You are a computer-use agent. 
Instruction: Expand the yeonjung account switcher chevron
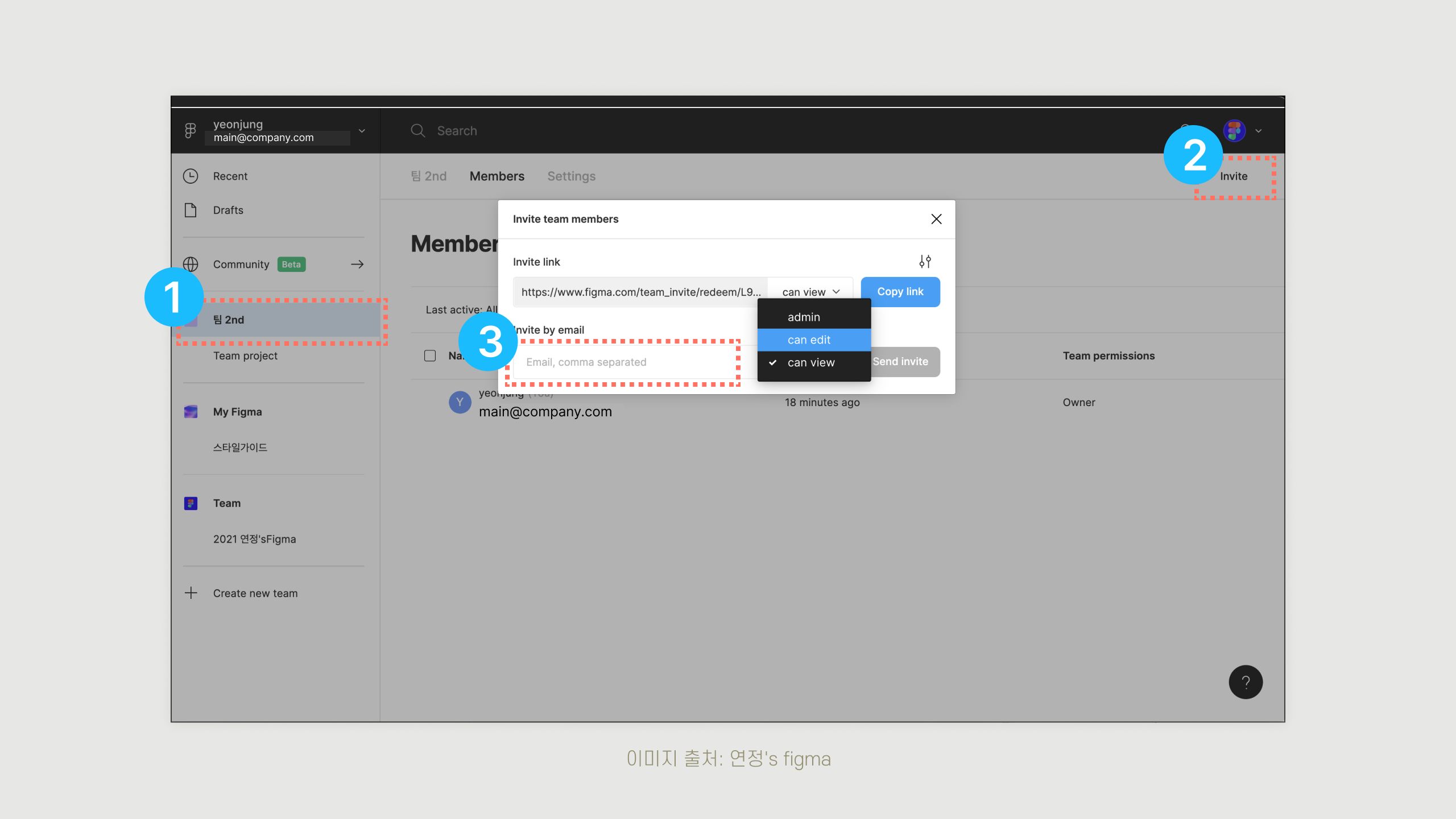(362, 131)
